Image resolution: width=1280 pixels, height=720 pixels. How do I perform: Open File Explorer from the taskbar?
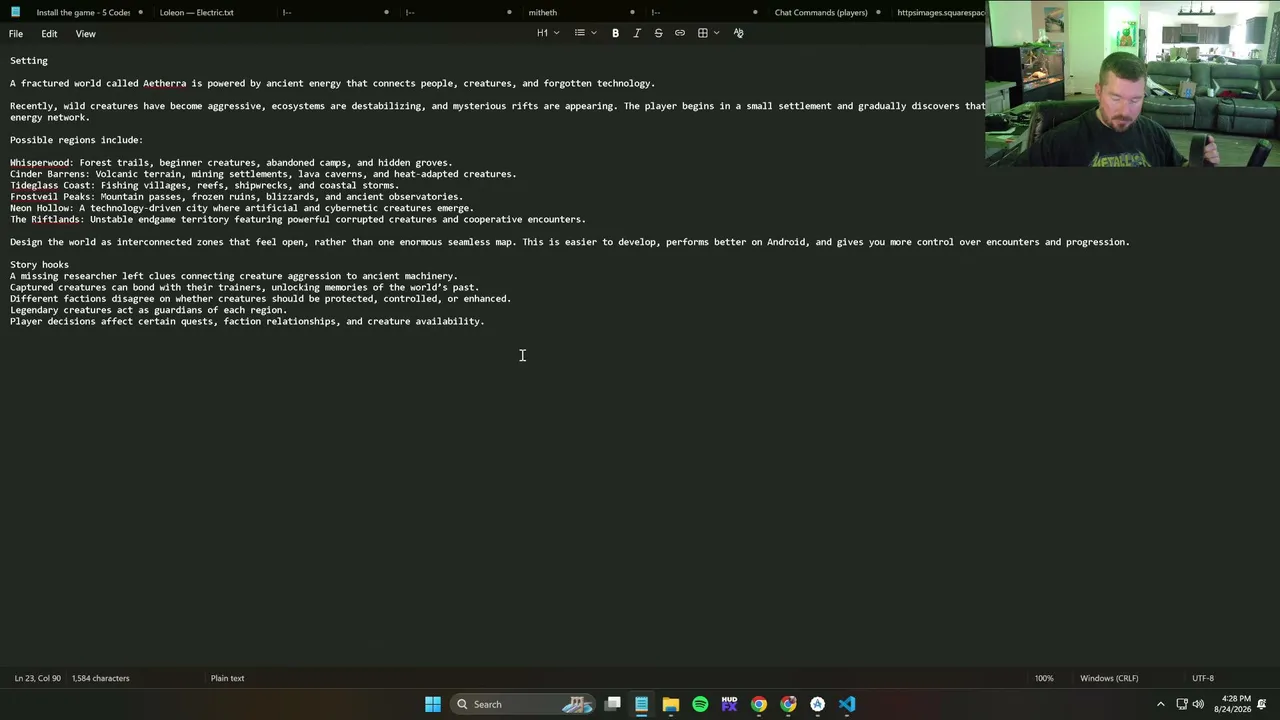(671, 704)
